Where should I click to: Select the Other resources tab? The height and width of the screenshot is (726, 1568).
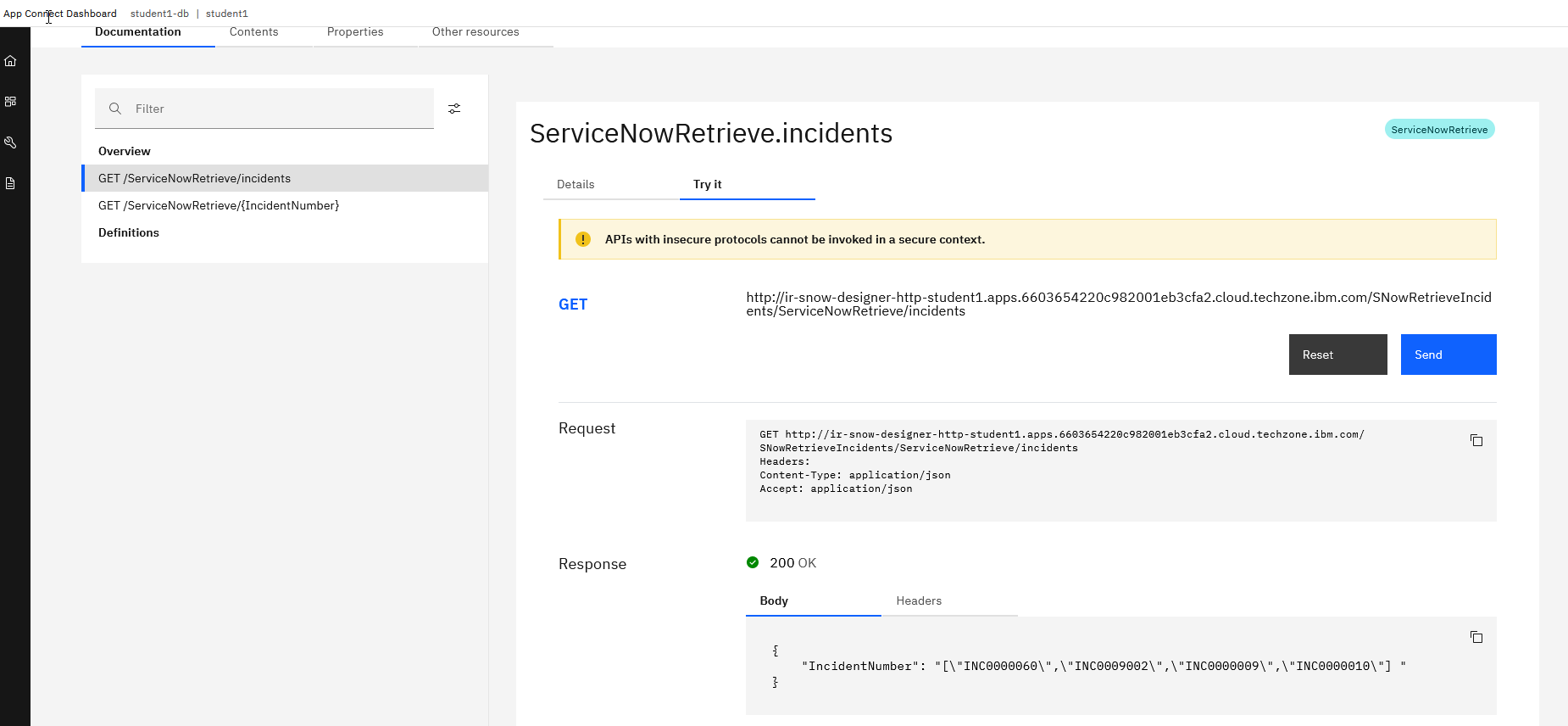pos(475,32)
